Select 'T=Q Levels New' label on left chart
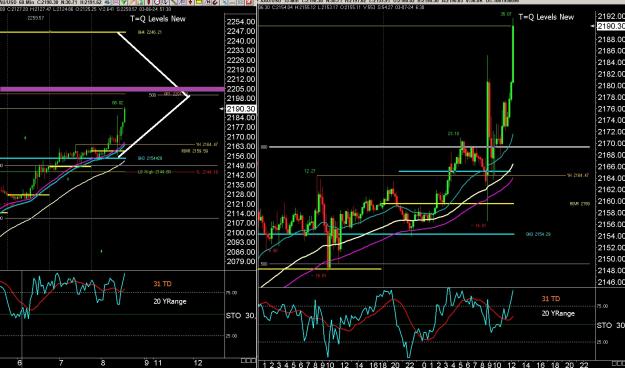The image size is (625, 368). tap(158, 18)
